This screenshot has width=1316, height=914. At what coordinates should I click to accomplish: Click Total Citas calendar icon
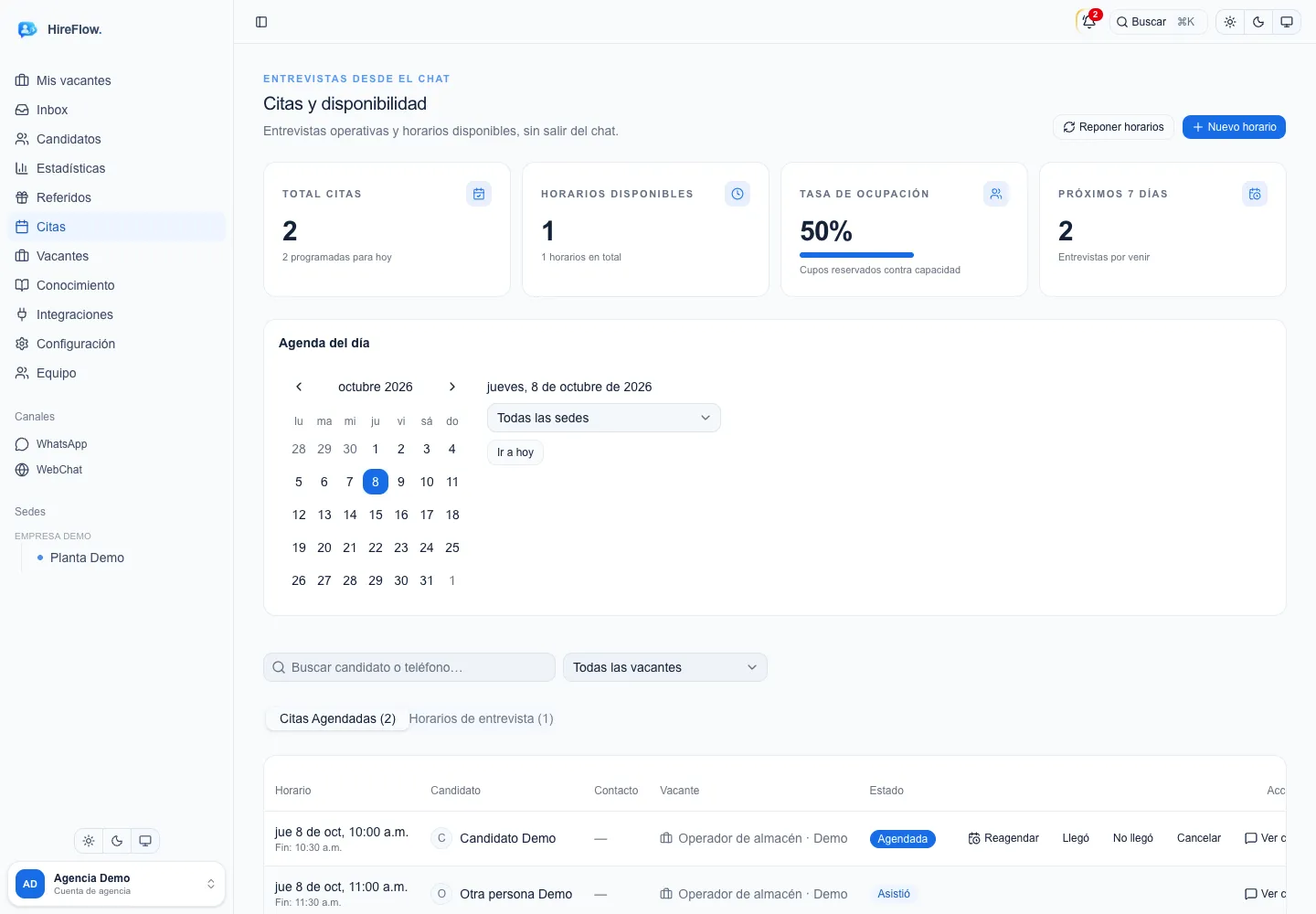(479, 194)
